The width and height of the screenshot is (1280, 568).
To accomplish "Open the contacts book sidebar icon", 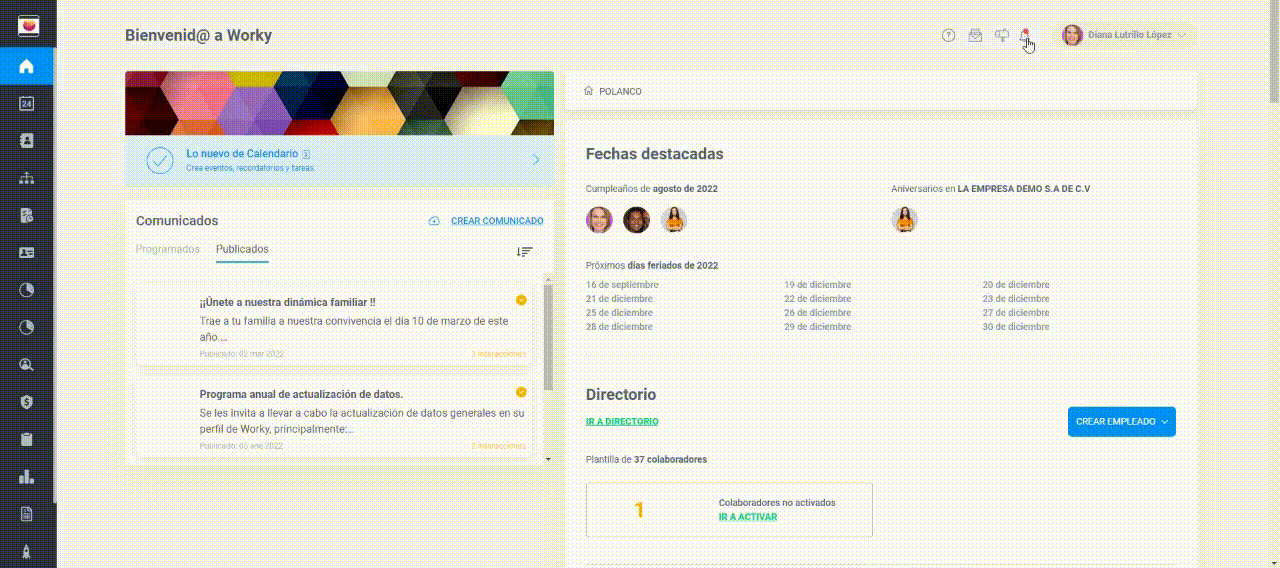I will [27, 141].
